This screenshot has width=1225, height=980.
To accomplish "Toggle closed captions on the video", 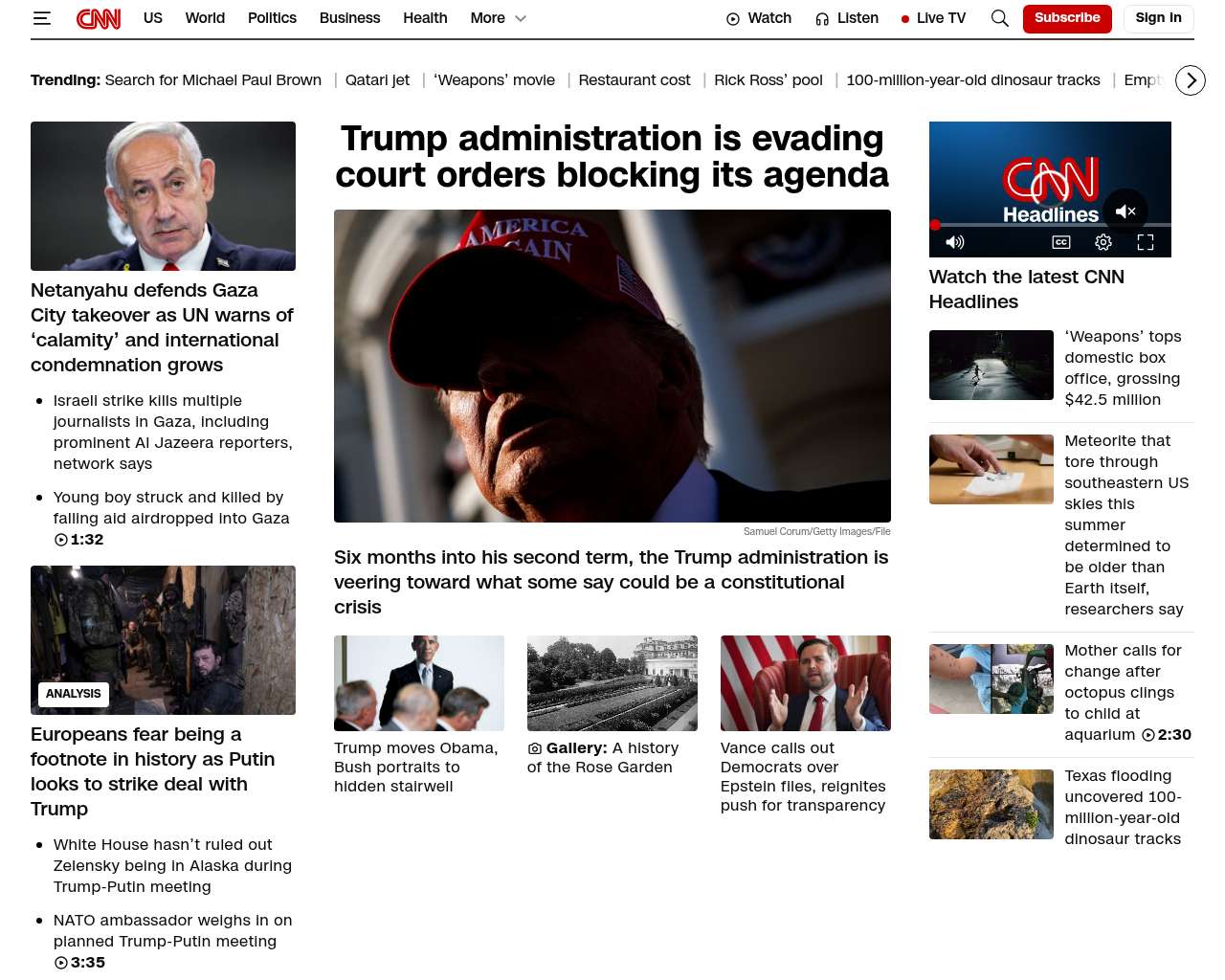I will pos(1061,242).
